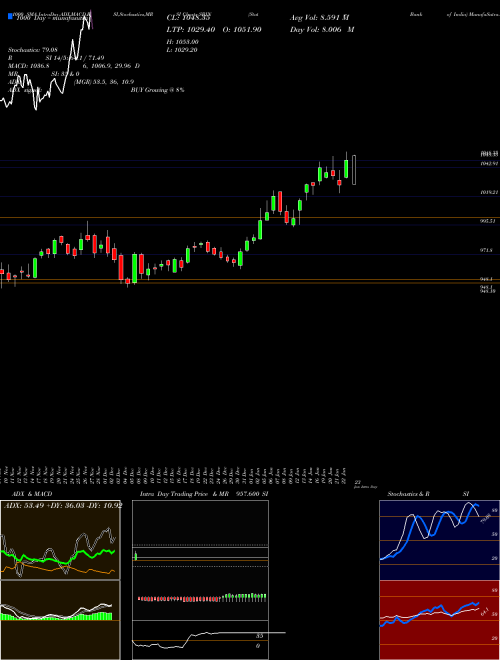Click the 'ADX: 53.49 +DY: 36.03 -DY: 10.92' header
The image size is (500, 660).
(63, 505)
